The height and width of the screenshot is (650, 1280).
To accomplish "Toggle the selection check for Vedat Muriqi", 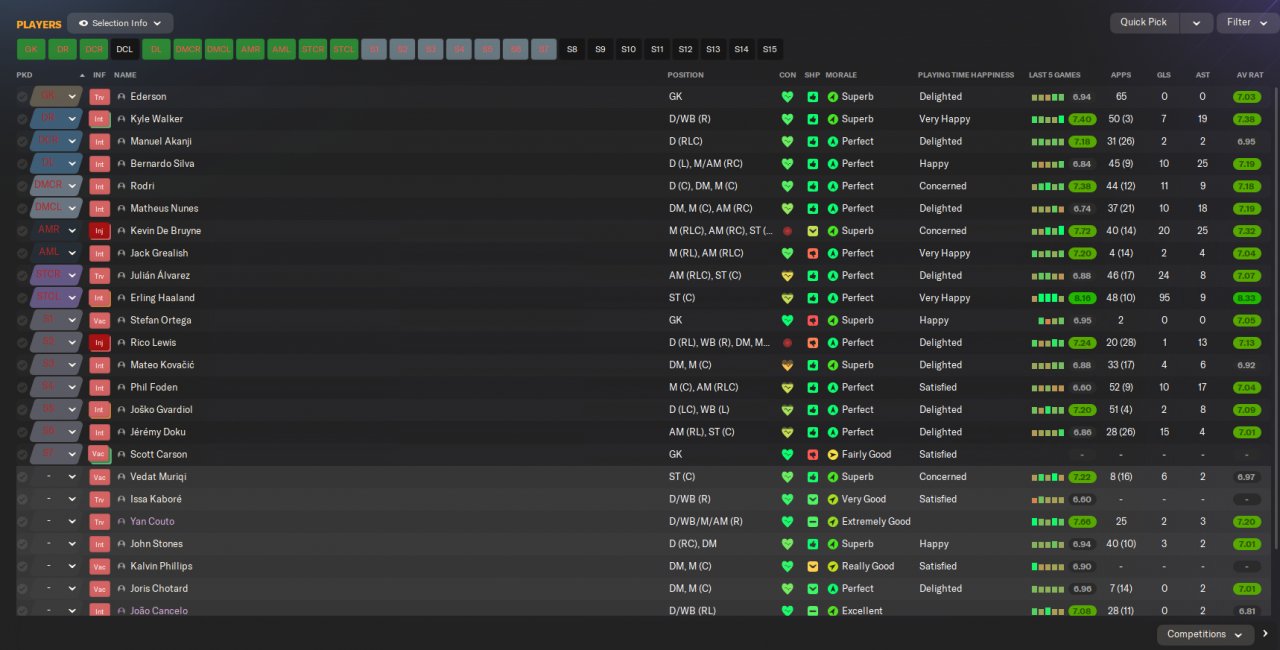I will pos(22,477).
